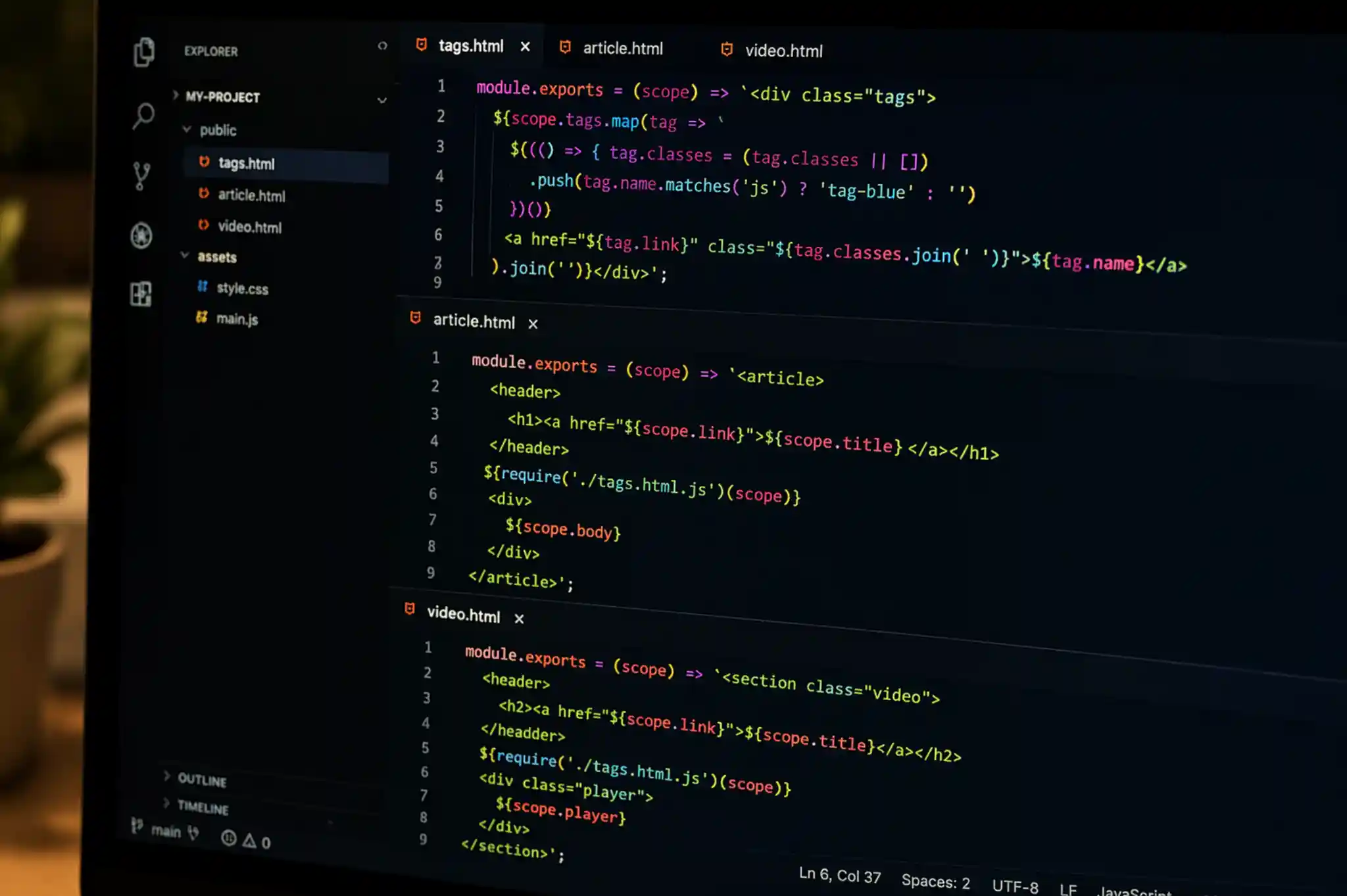Click the error indicator in status bar
The image size is (1347, 896).
(x=228, y=839)
